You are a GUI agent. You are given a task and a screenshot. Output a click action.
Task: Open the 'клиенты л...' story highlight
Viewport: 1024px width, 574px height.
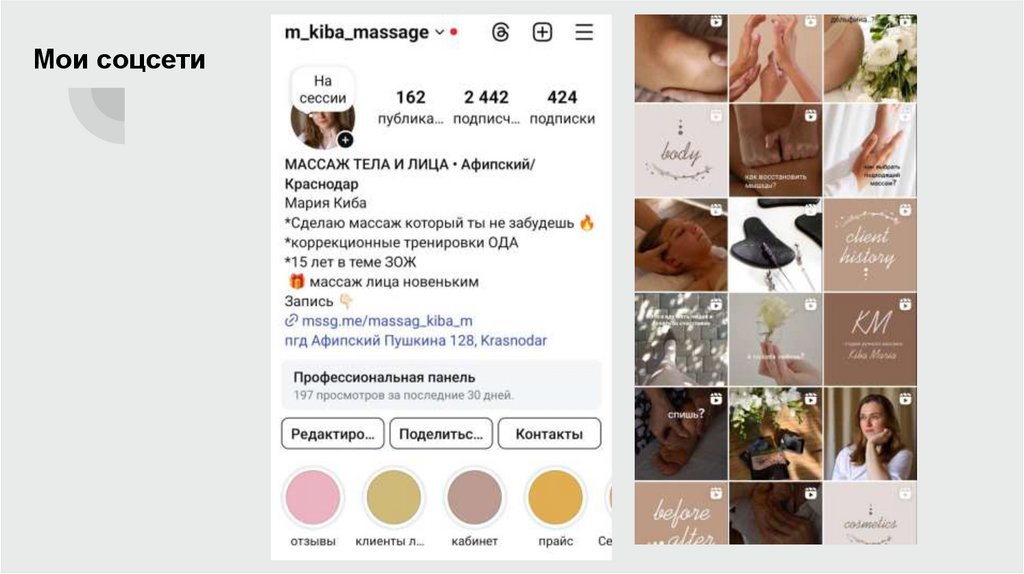tap(393, 498)
